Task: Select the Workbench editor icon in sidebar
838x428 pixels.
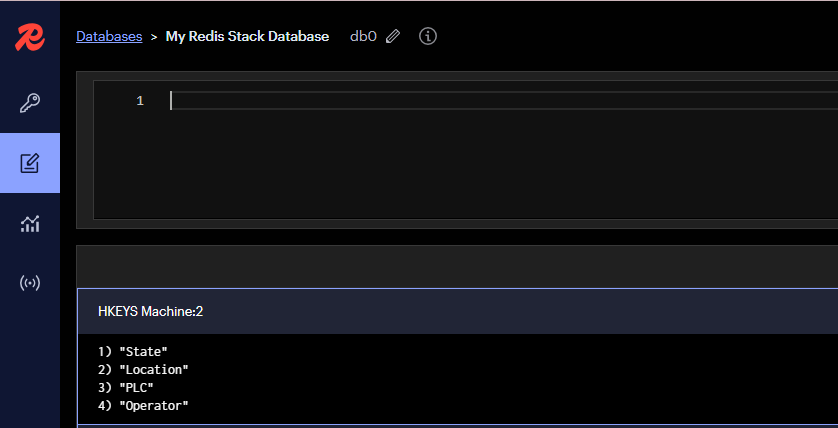Action: pos(30,163)
